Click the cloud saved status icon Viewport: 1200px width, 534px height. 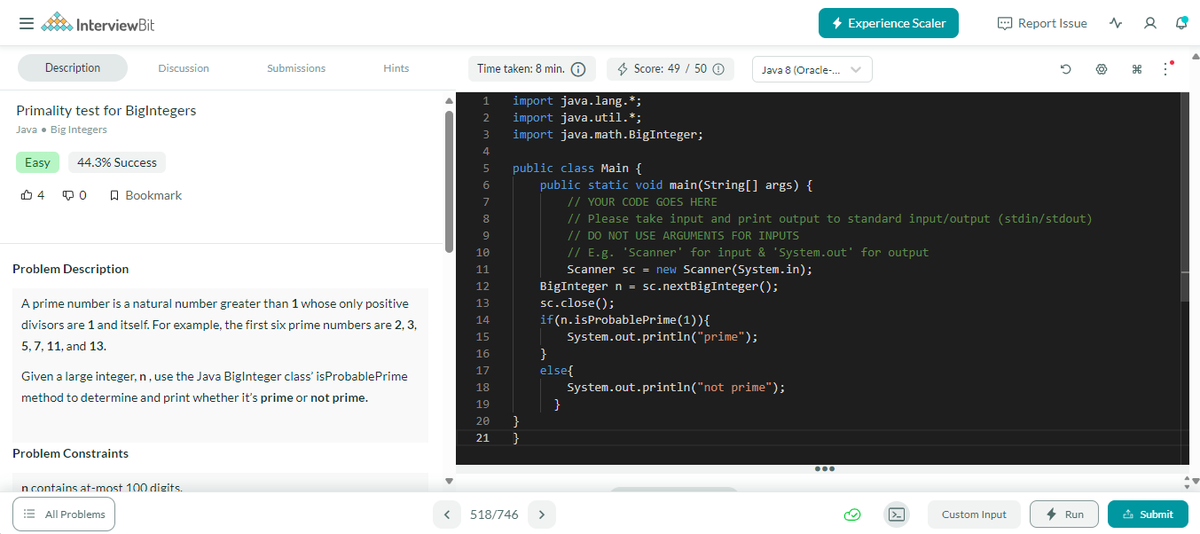click(x=852, y=515)
